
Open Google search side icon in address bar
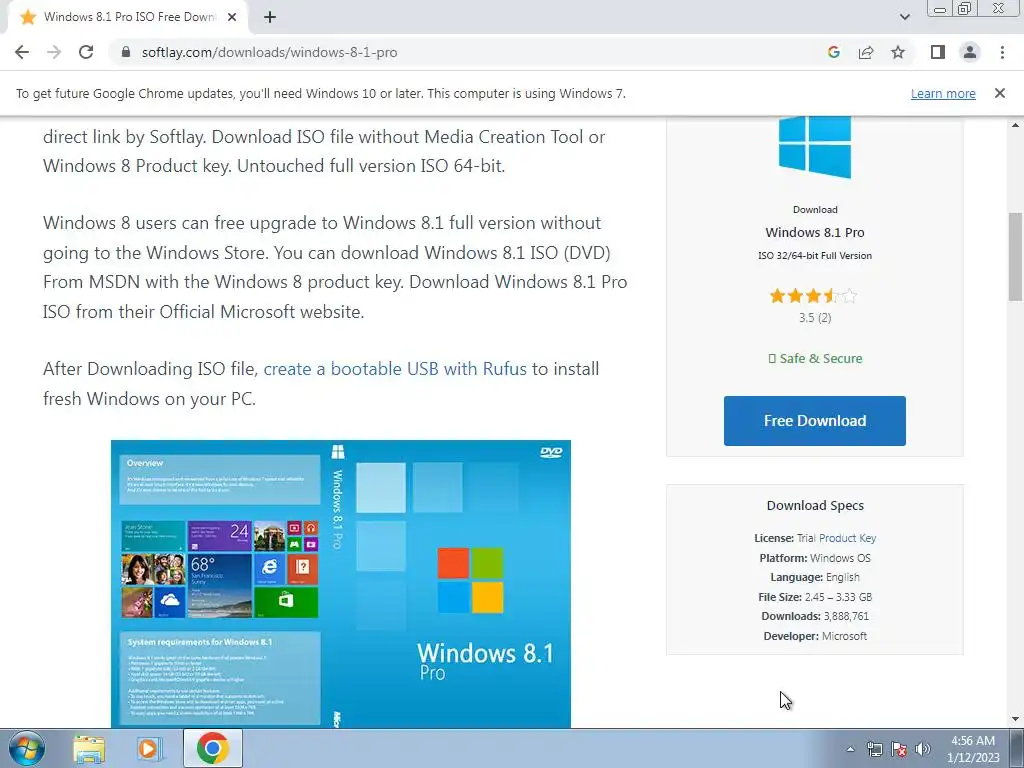(833, 52)
